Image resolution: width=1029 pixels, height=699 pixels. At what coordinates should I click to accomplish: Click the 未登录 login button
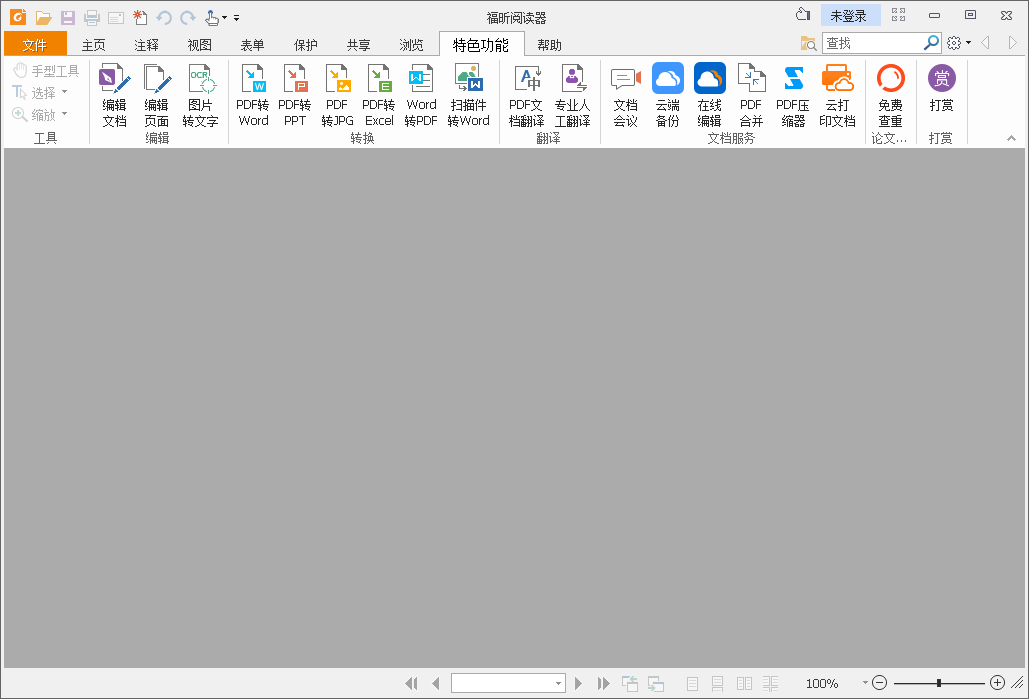850,16
